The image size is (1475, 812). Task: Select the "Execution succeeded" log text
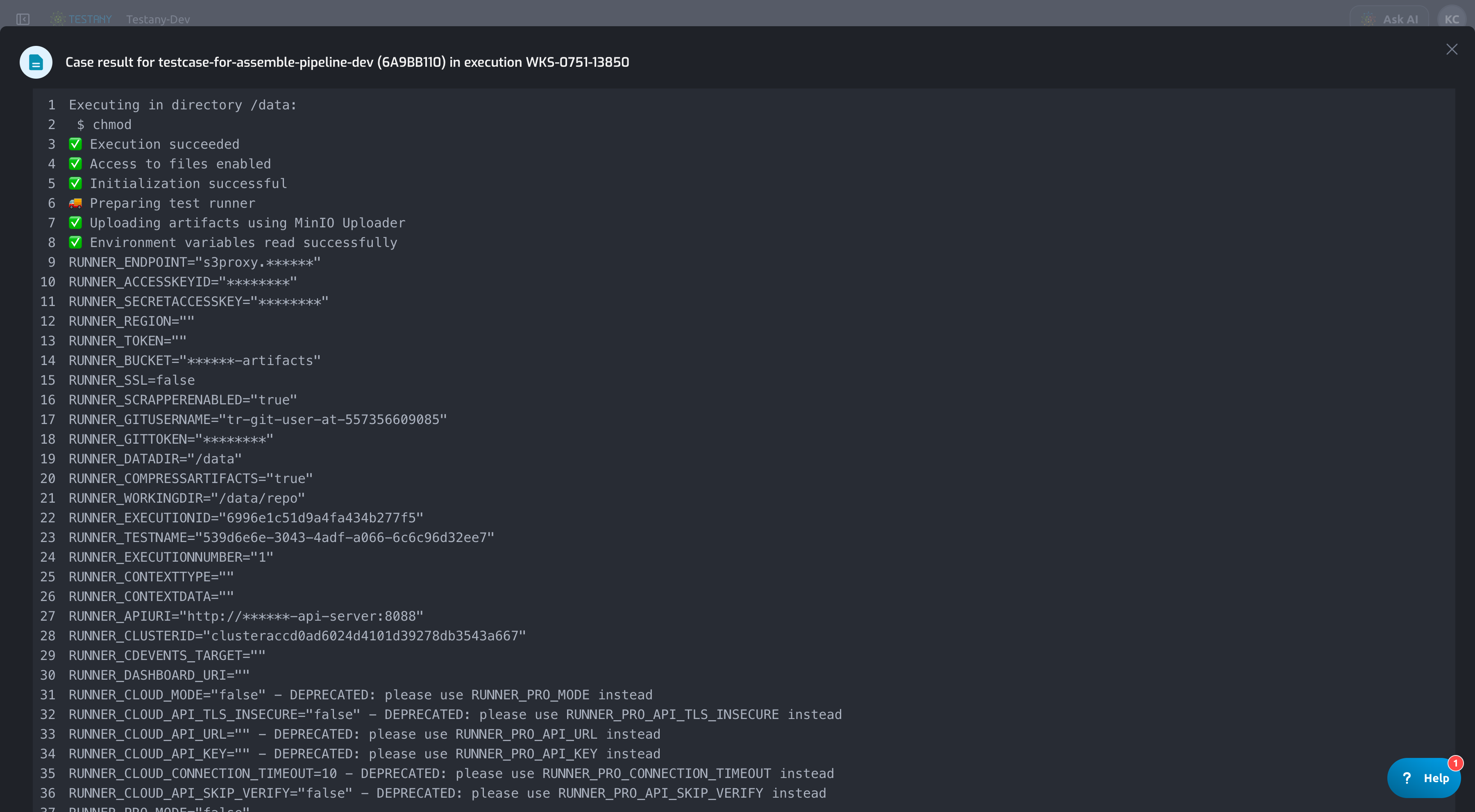click(x=164, y=144)
